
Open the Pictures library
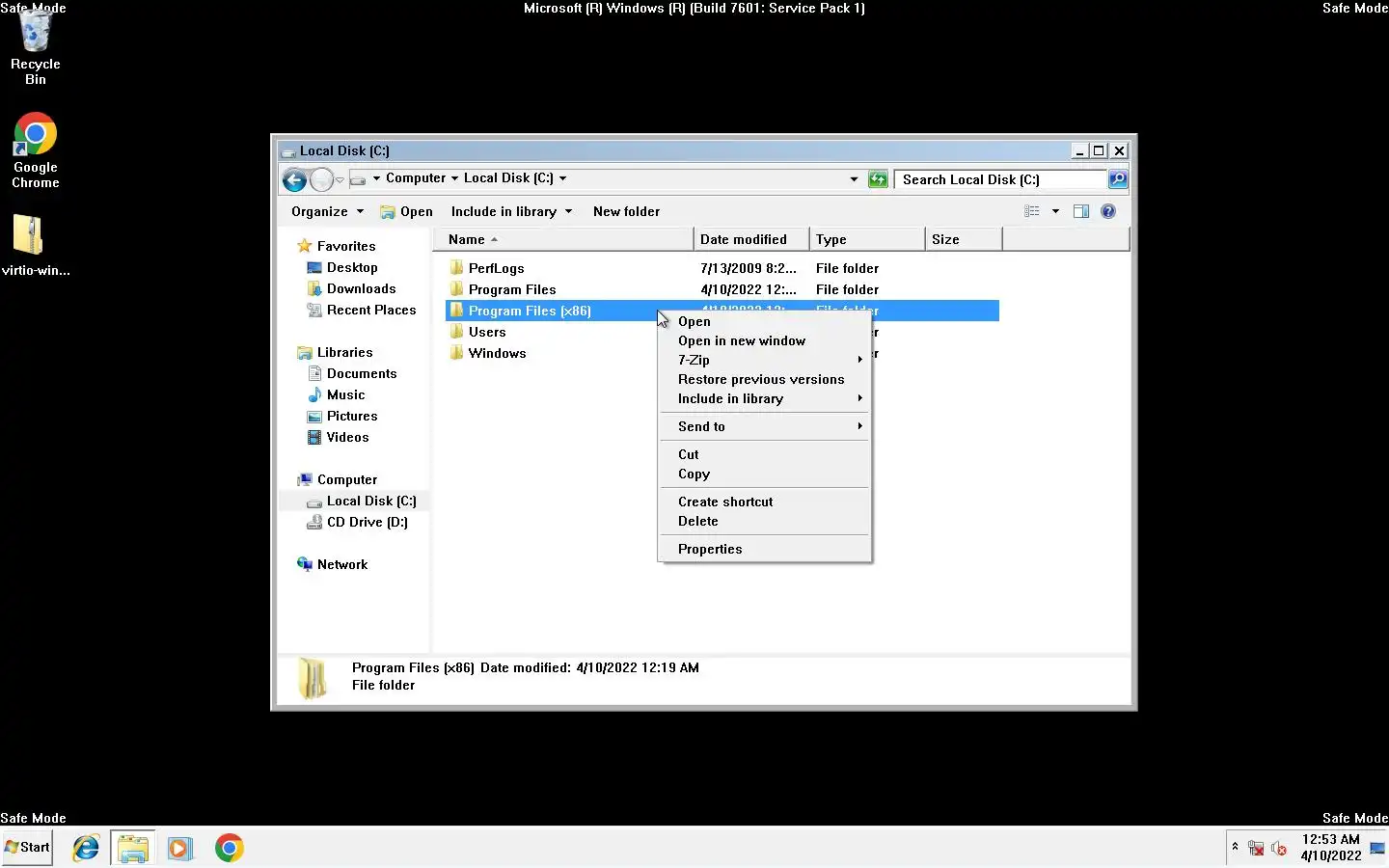[x=352, y=416]
